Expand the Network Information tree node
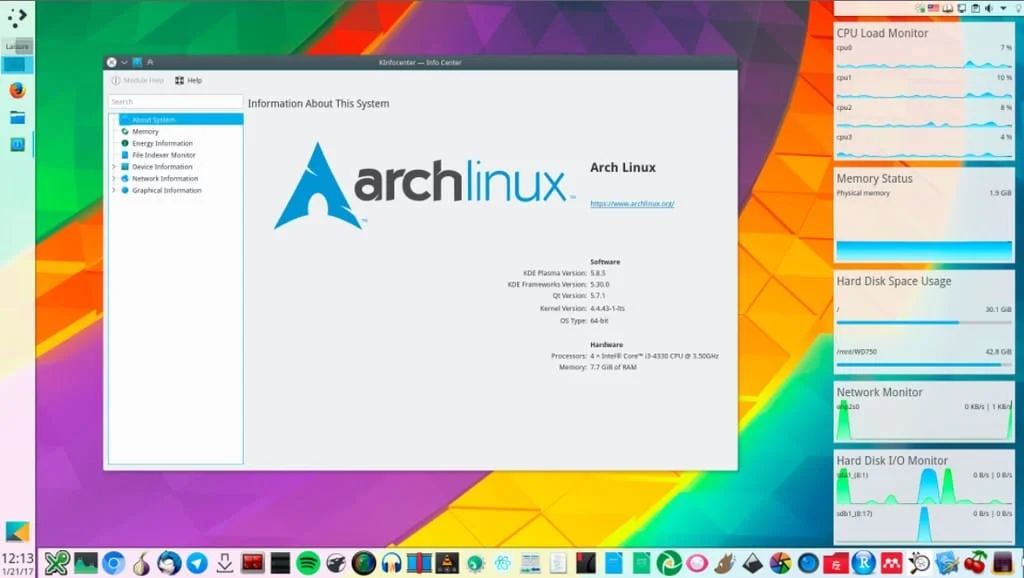Screen dimensions: 1024x578 [x=114, y=178]
